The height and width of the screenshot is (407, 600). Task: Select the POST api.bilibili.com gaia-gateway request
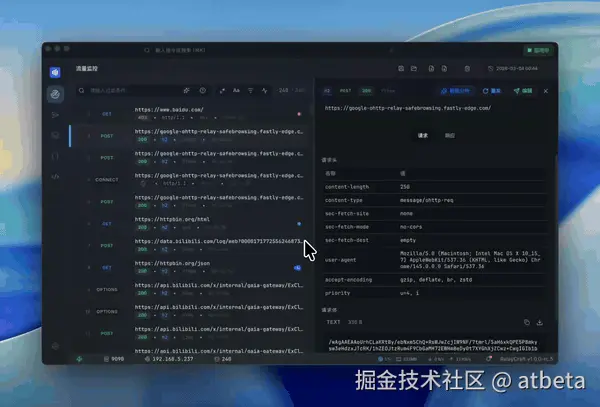tap(190, 333)
